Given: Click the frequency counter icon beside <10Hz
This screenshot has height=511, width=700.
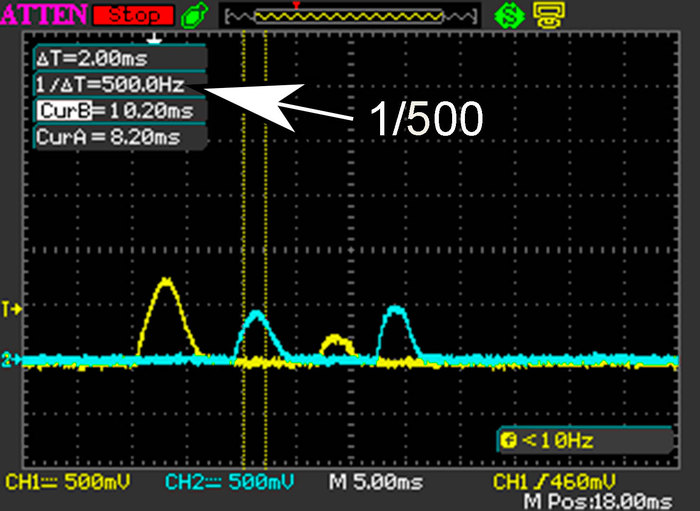Looking at the screenshot, I should tap(508, 439).
